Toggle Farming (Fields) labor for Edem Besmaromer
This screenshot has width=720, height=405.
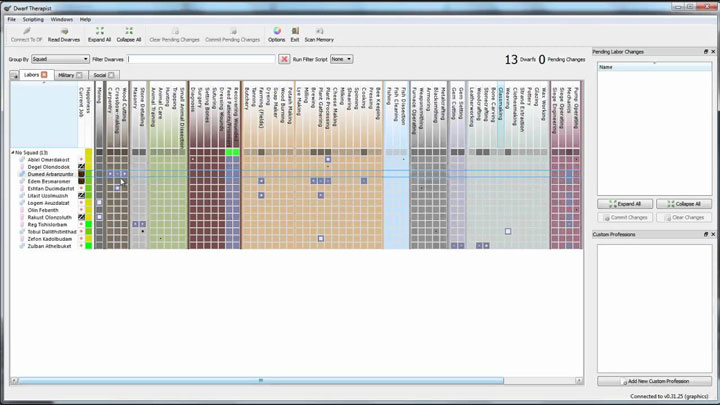261,181
